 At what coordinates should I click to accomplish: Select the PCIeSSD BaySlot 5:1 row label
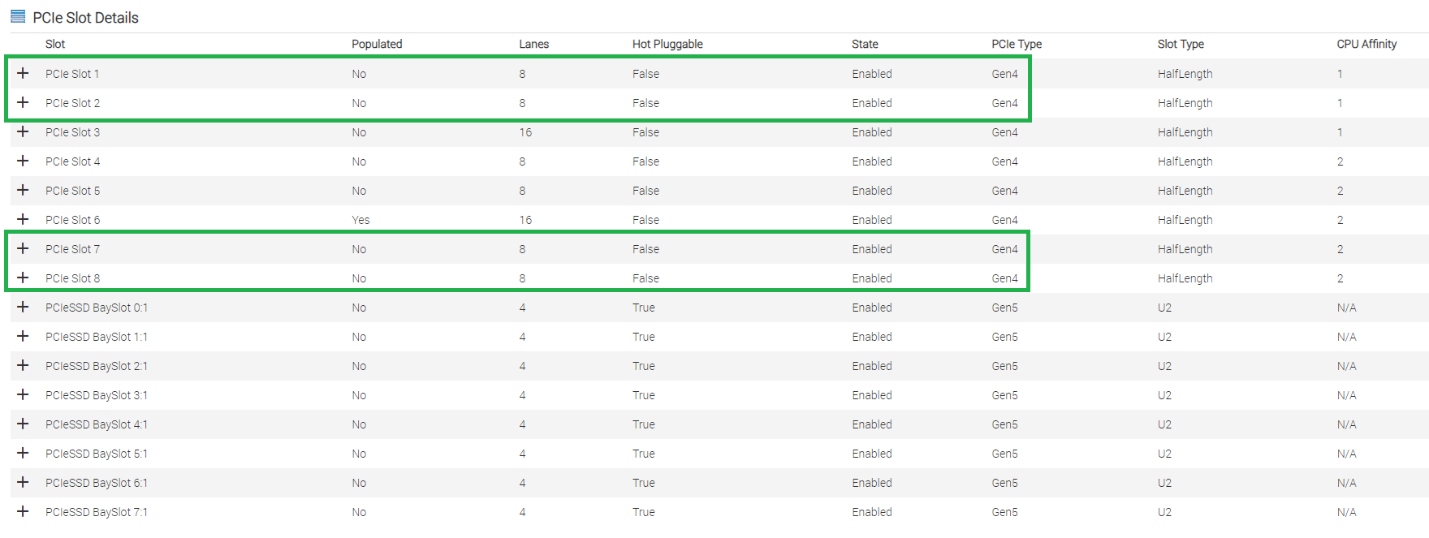97,454
